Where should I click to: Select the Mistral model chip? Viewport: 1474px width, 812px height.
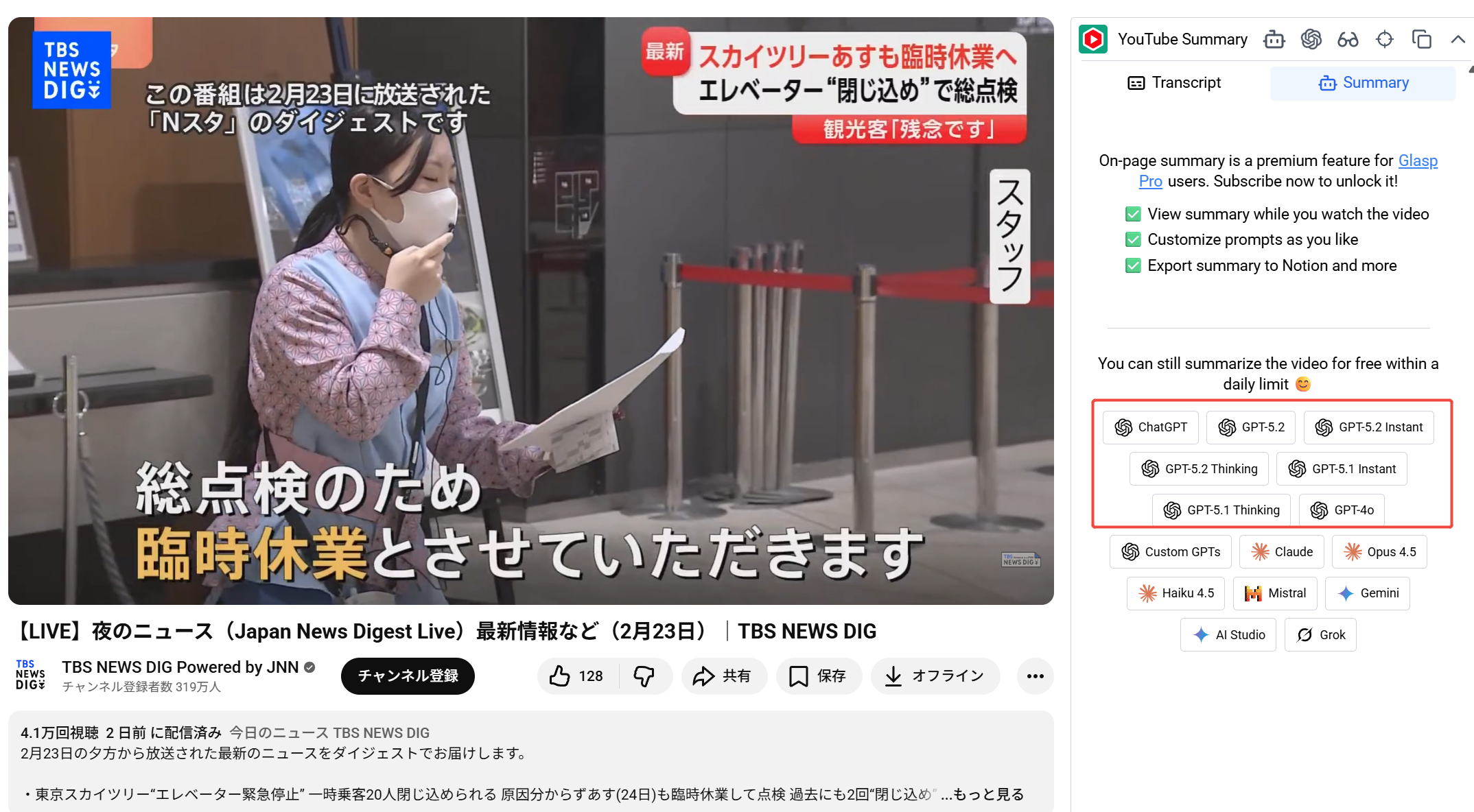[1274, 593]
